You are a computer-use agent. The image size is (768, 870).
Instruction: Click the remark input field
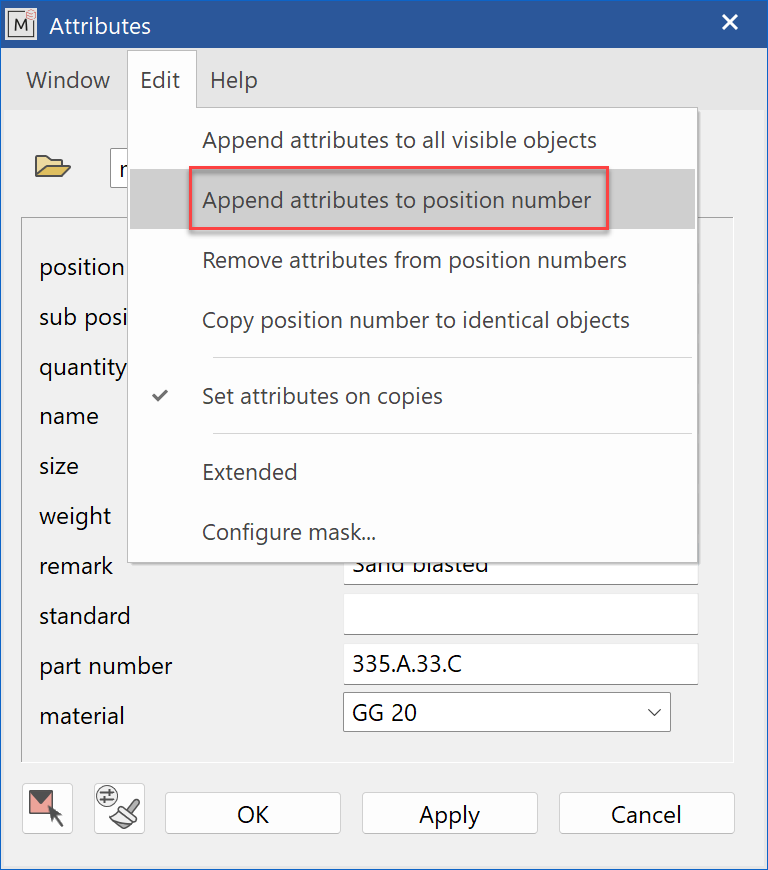pos(521,573)
